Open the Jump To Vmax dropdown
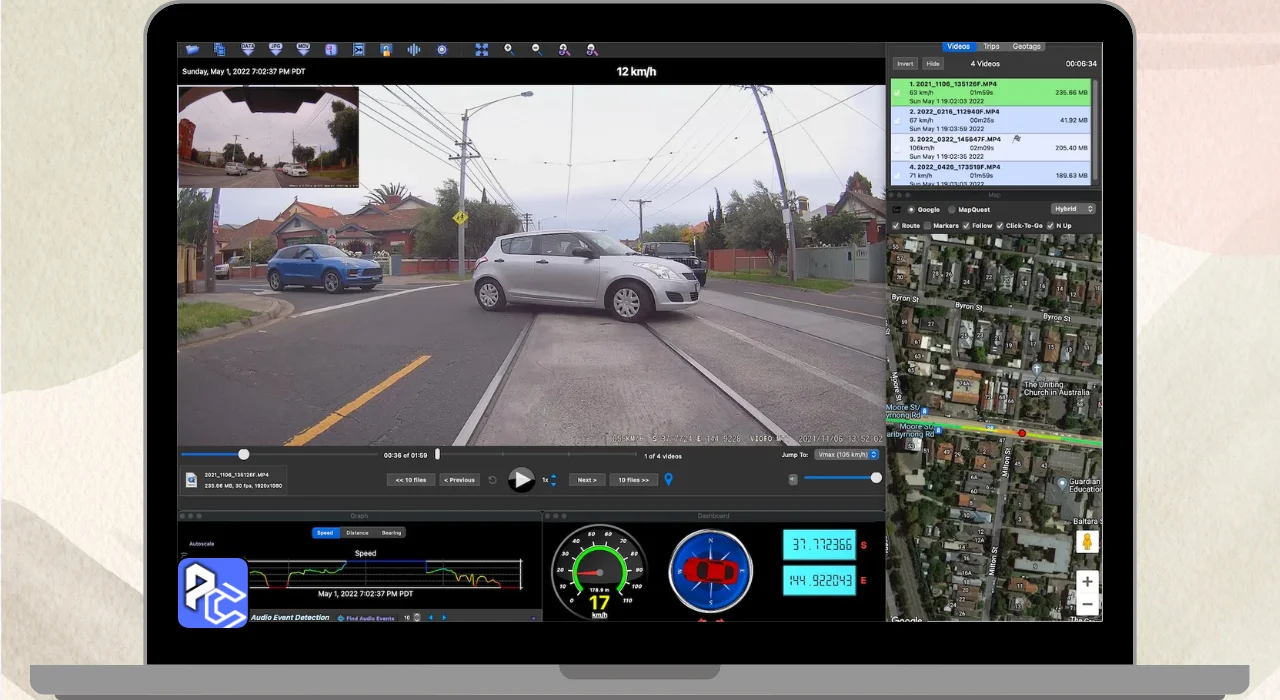Screen dimensions: 1280x700 [846, 455]
